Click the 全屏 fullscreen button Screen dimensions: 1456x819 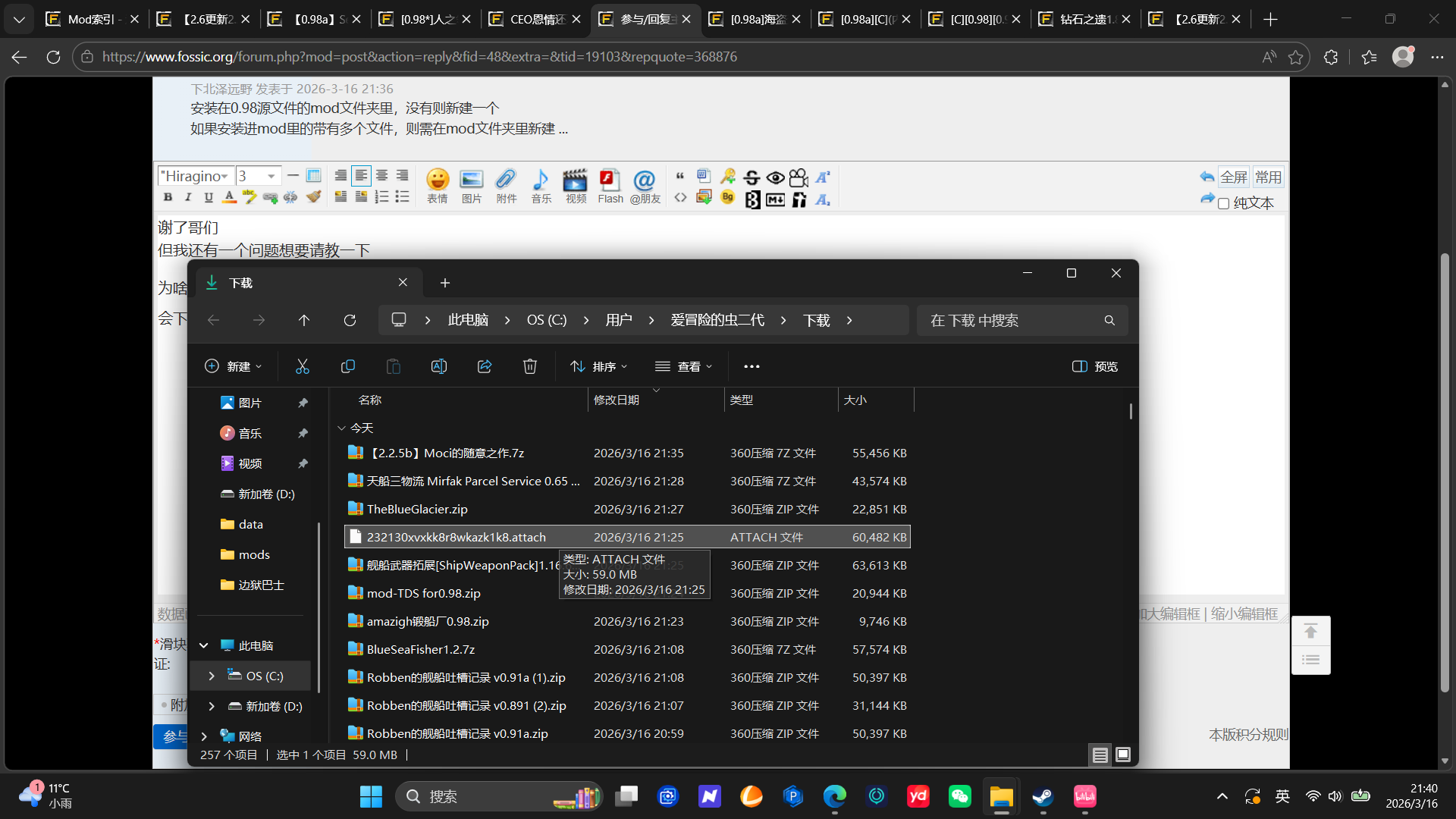1234,177
